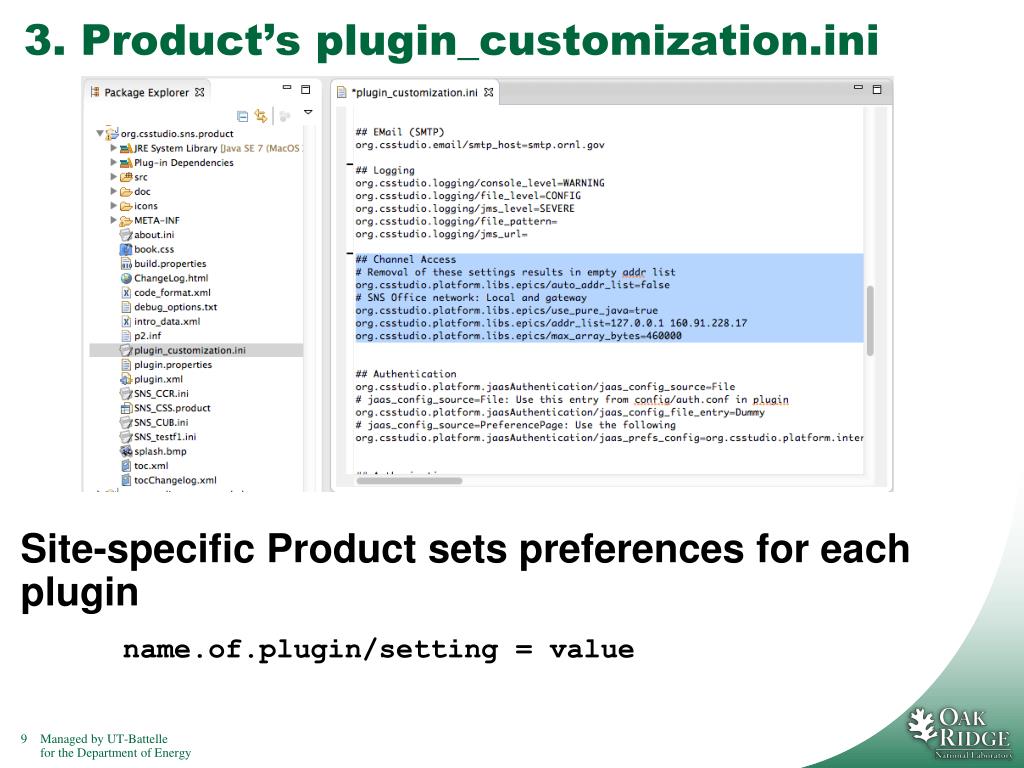The height and width of the screenshot is (768, 1024).
Task: Click the smtp_host=smtp.ornl.gov line
Action: point(480,145)
